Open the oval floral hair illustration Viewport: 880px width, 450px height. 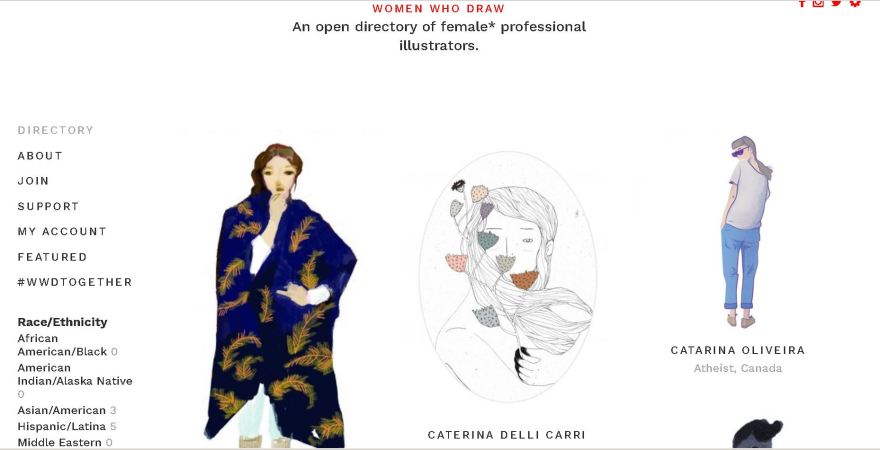click(507, 276)
